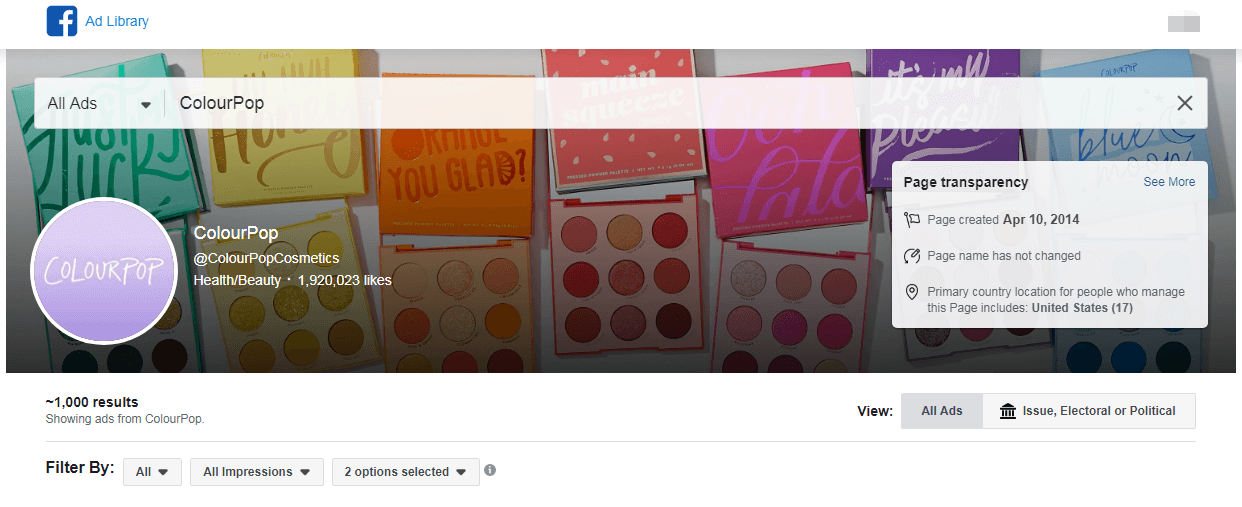This screenshot has width=1242, height=507.
Task: Click the ColourPop page name heading
Action: (236, 233)
